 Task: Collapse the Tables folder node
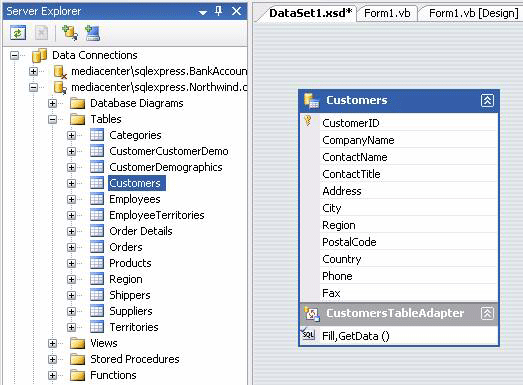[52, 119]
